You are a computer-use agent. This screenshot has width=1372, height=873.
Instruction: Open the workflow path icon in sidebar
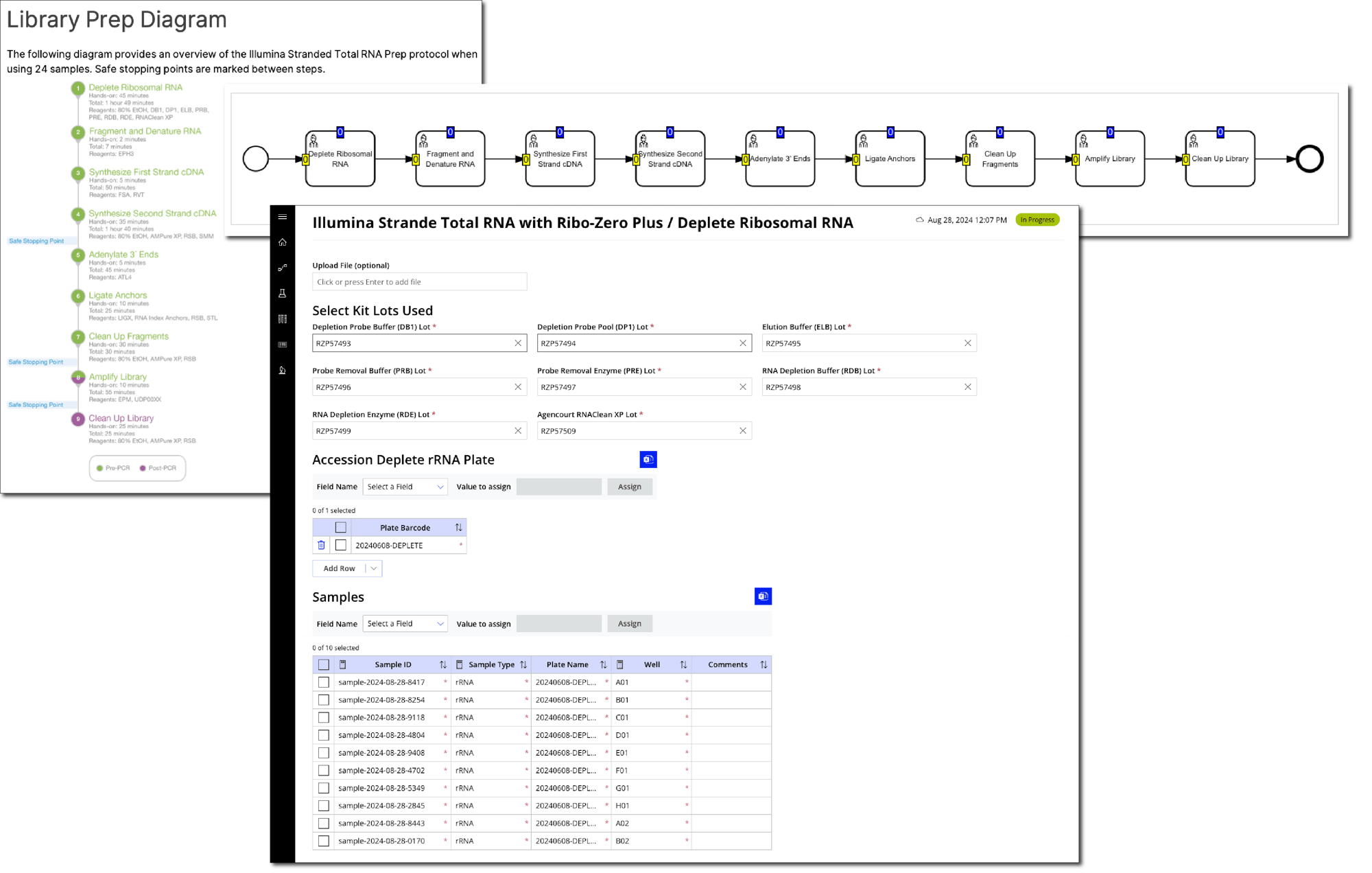[x=283, y=268]
